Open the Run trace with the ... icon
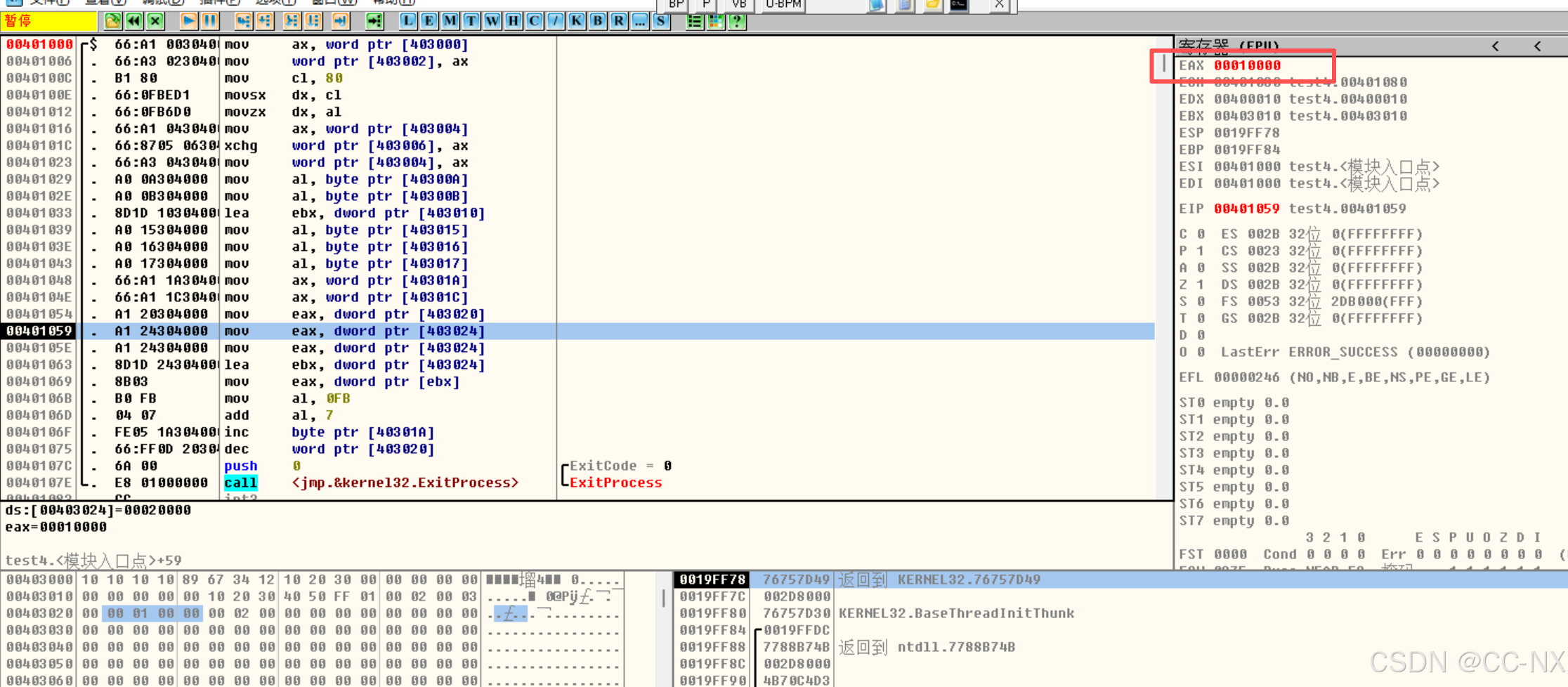 (640, 21)
